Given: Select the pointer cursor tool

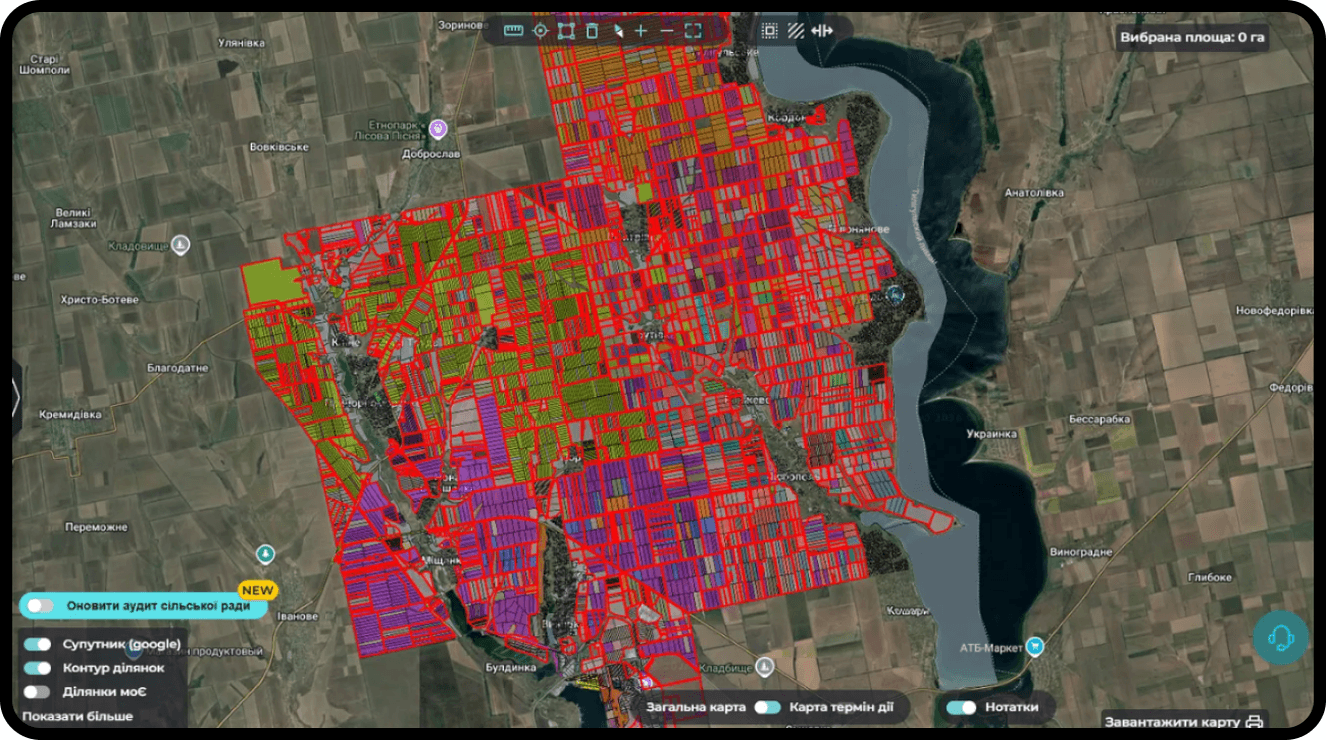Looking at the screenshot, I should pyautogui.click(x=617, y=30).
